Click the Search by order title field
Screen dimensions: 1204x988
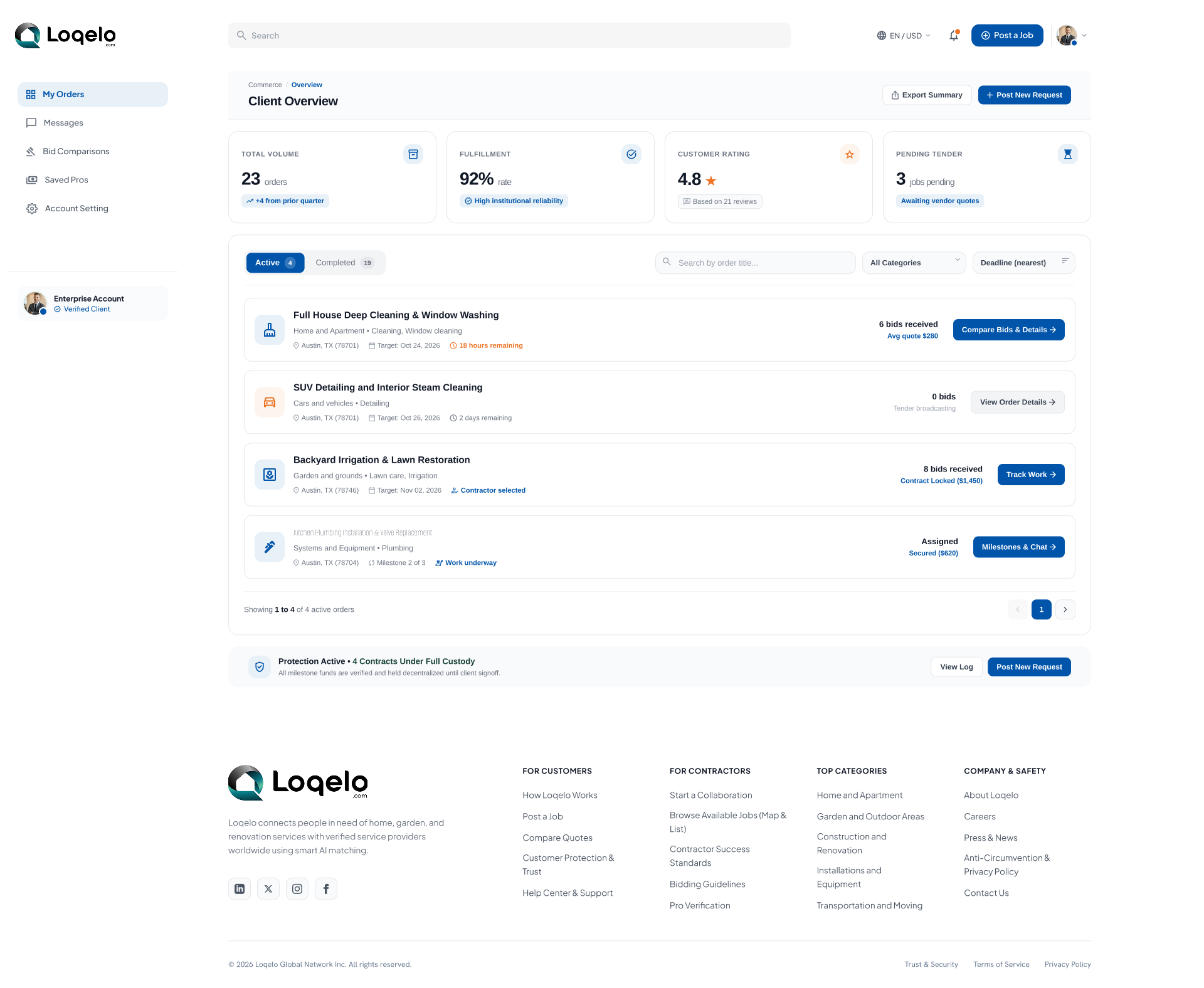click(756, 263)
